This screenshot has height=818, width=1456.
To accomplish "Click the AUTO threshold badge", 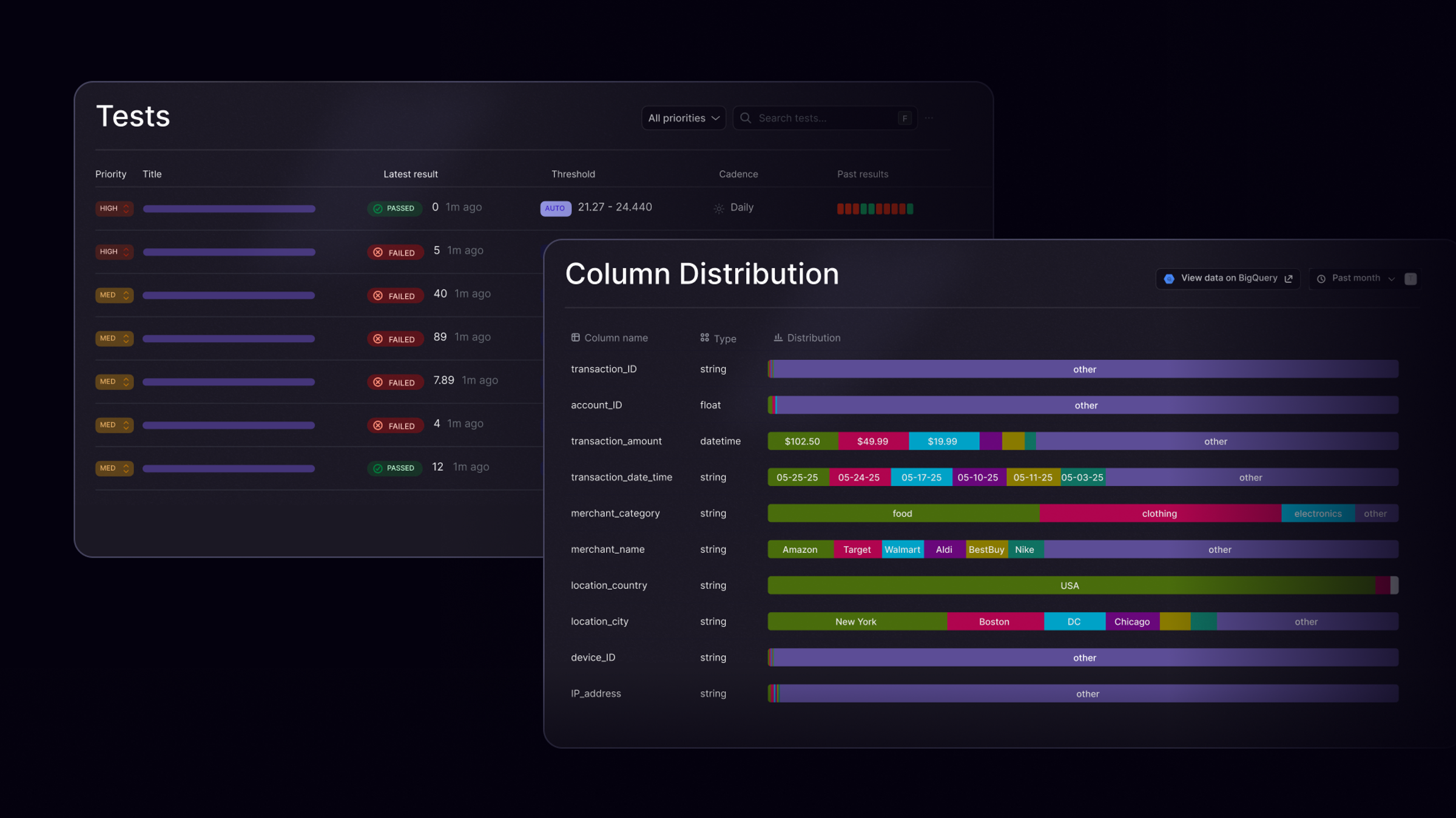I will (x=555, y=208).
